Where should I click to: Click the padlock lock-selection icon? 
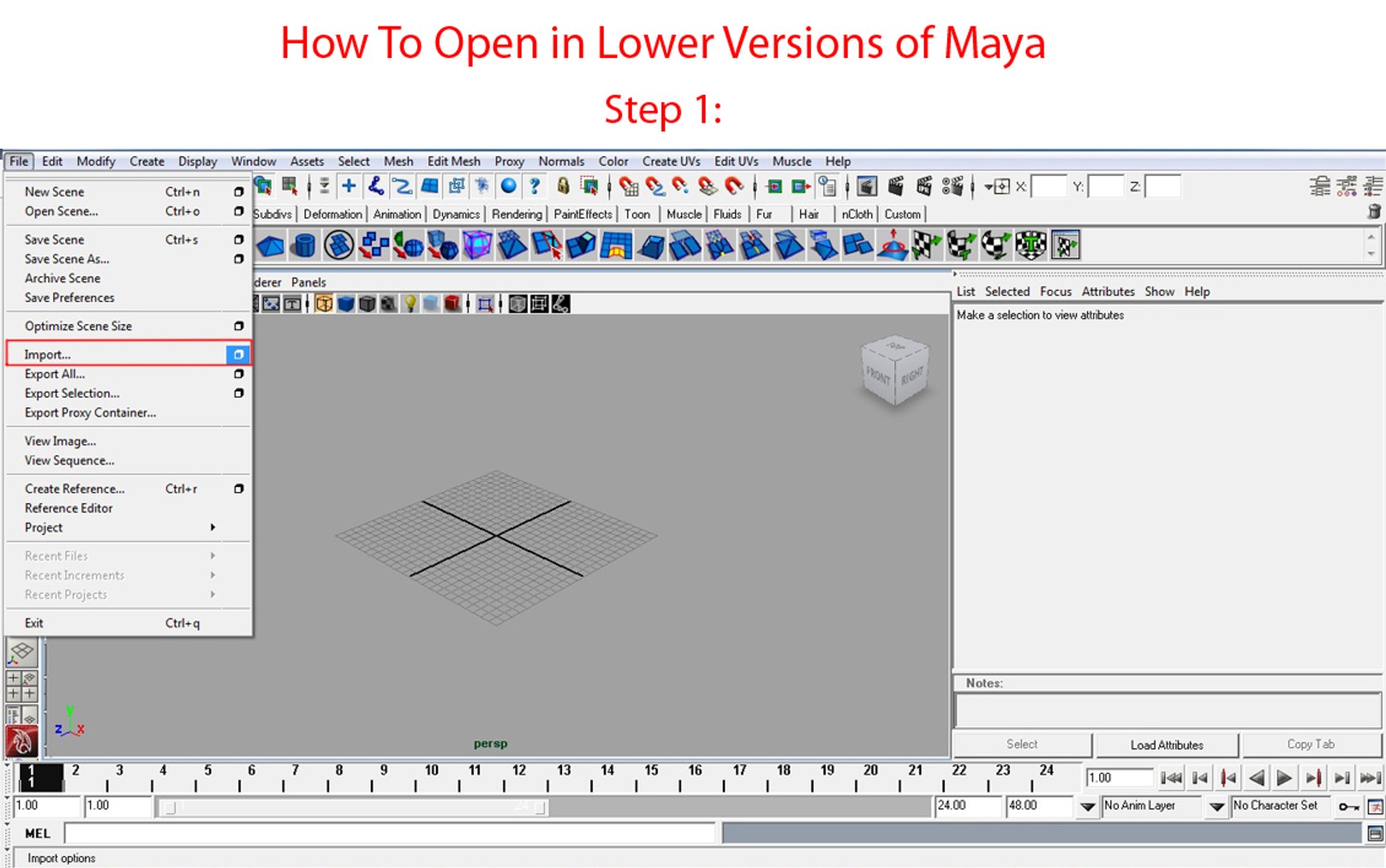[x=563, y=186]
